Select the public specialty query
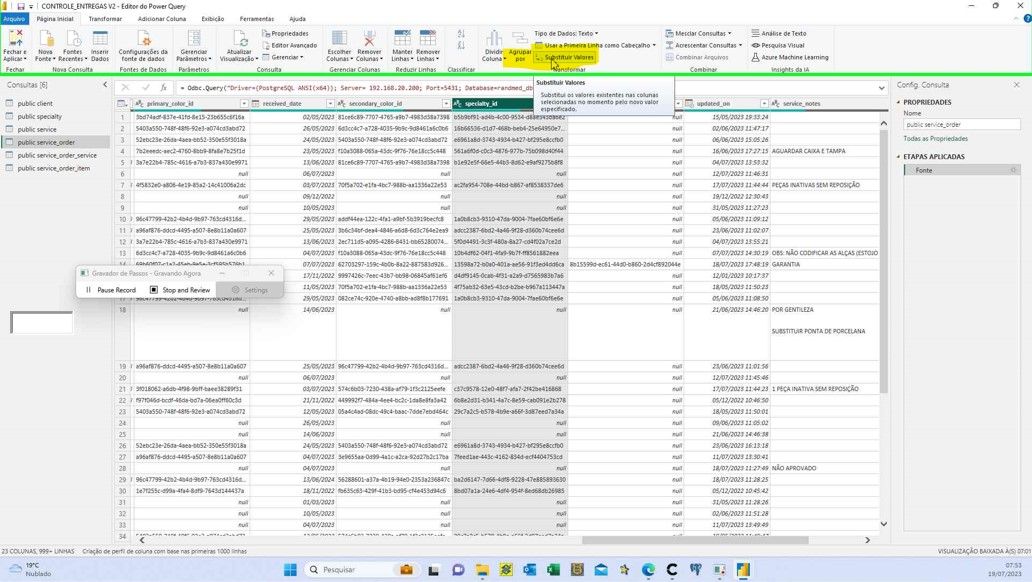Viewport: 1032px width, 582px height. click(39, 117)
